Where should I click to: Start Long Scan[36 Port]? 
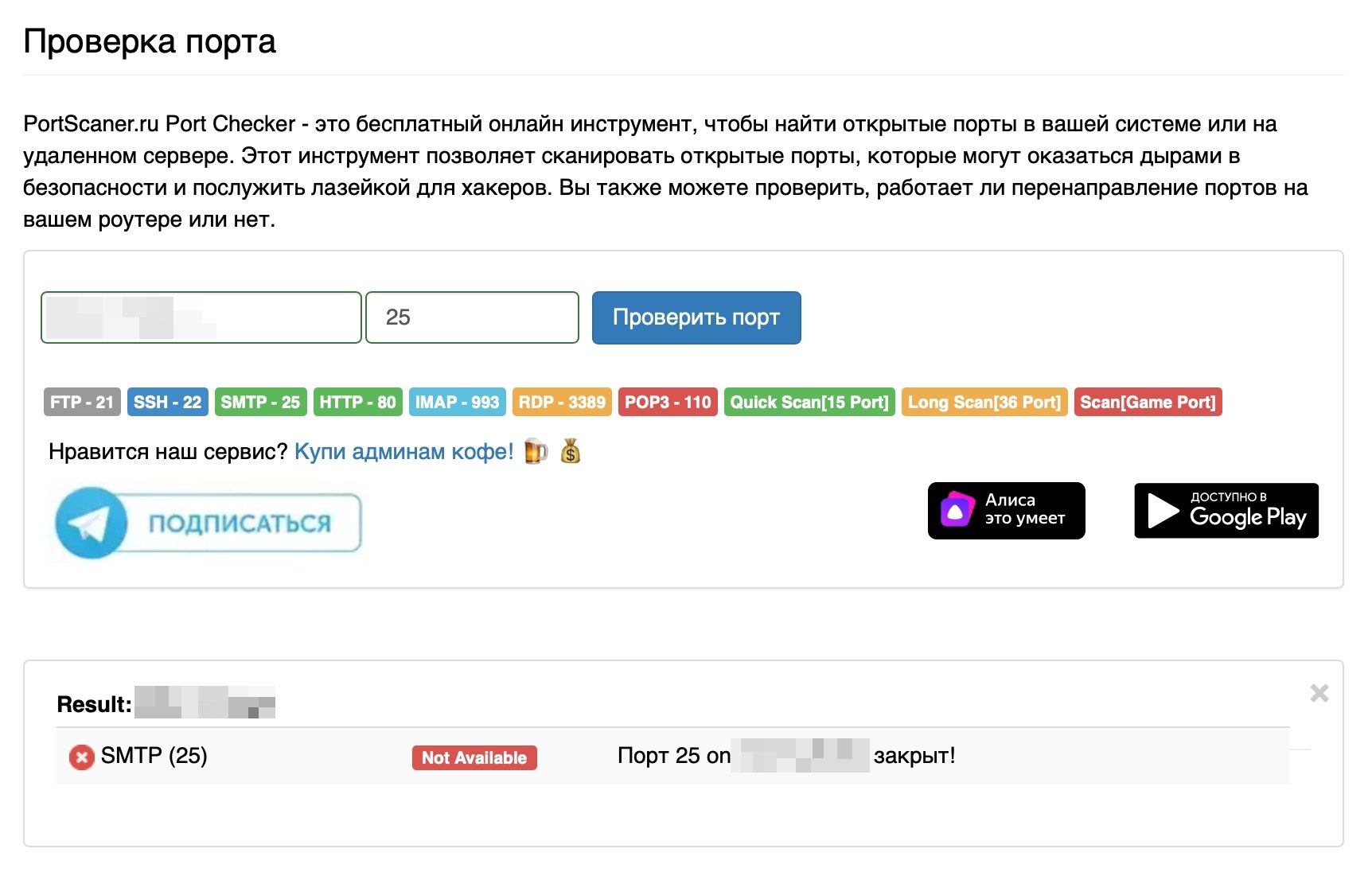click(984, 403)
